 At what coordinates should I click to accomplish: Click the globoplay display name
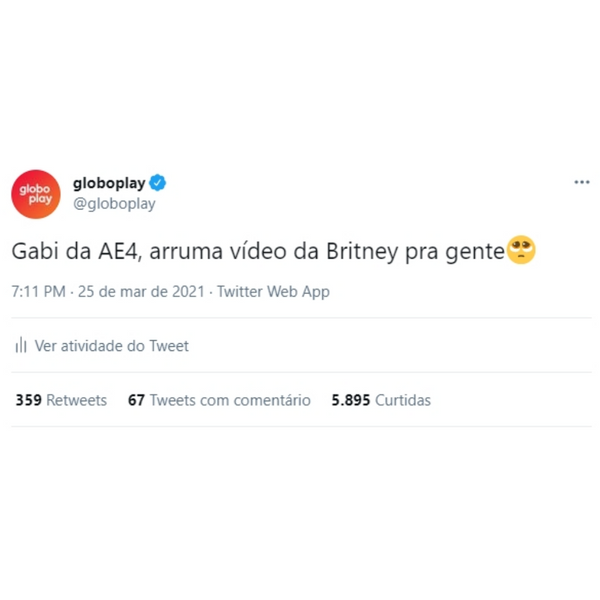tap(109, 183)
